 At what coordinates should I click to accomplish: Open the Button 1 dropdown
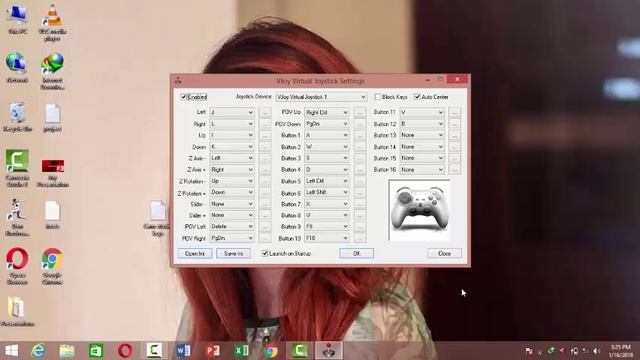point(327,135)
